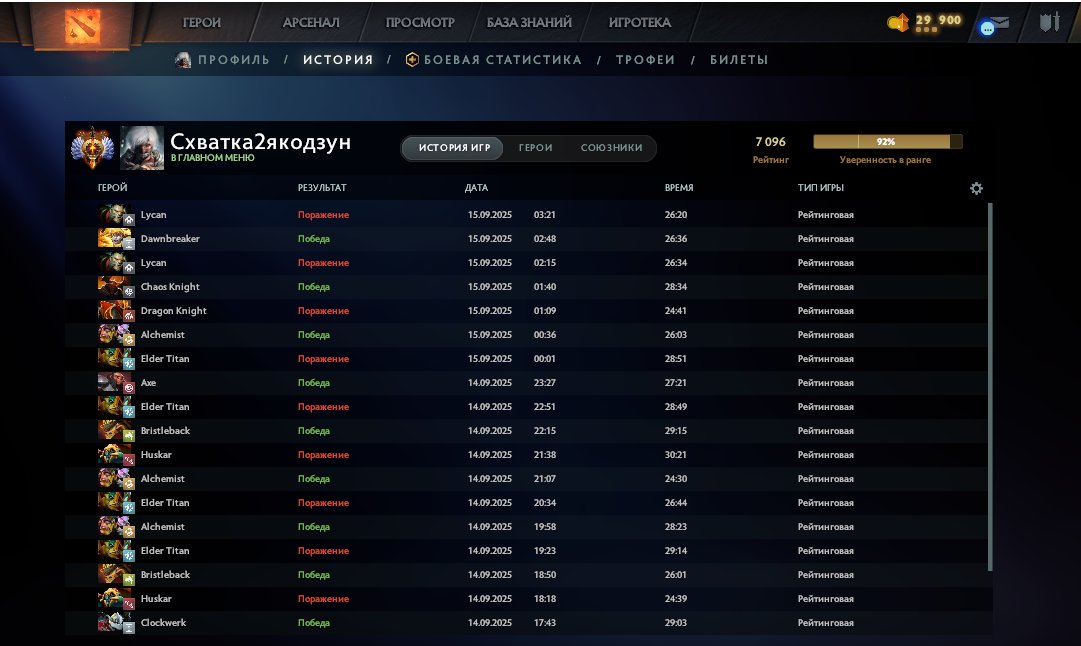Select the История игр toggle
Image resolution: width=1081 pixels, height=646 pixels.
454,148
